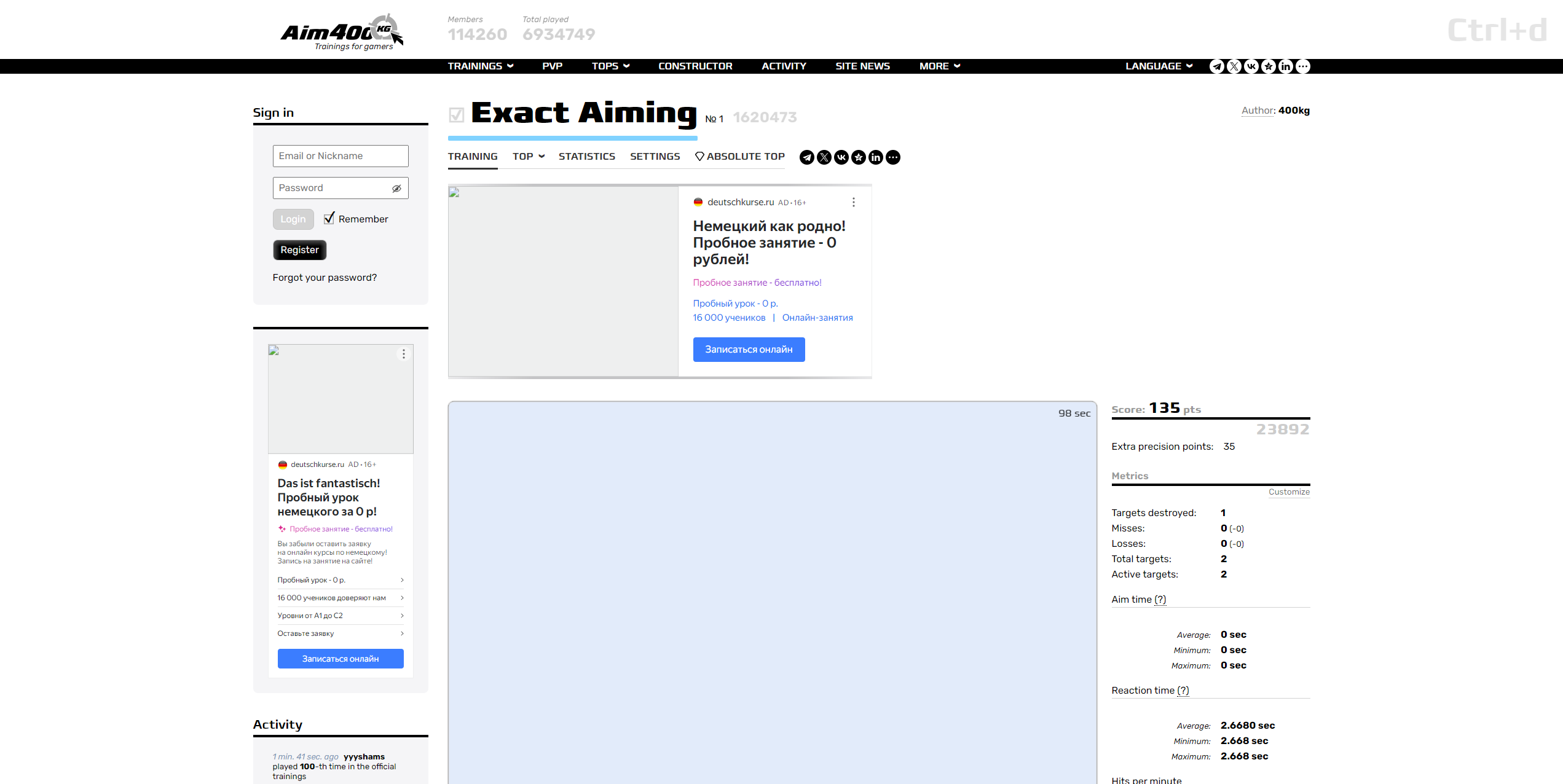
Task: Toggle password visibility eye icon
Action: tap(396, 189)
